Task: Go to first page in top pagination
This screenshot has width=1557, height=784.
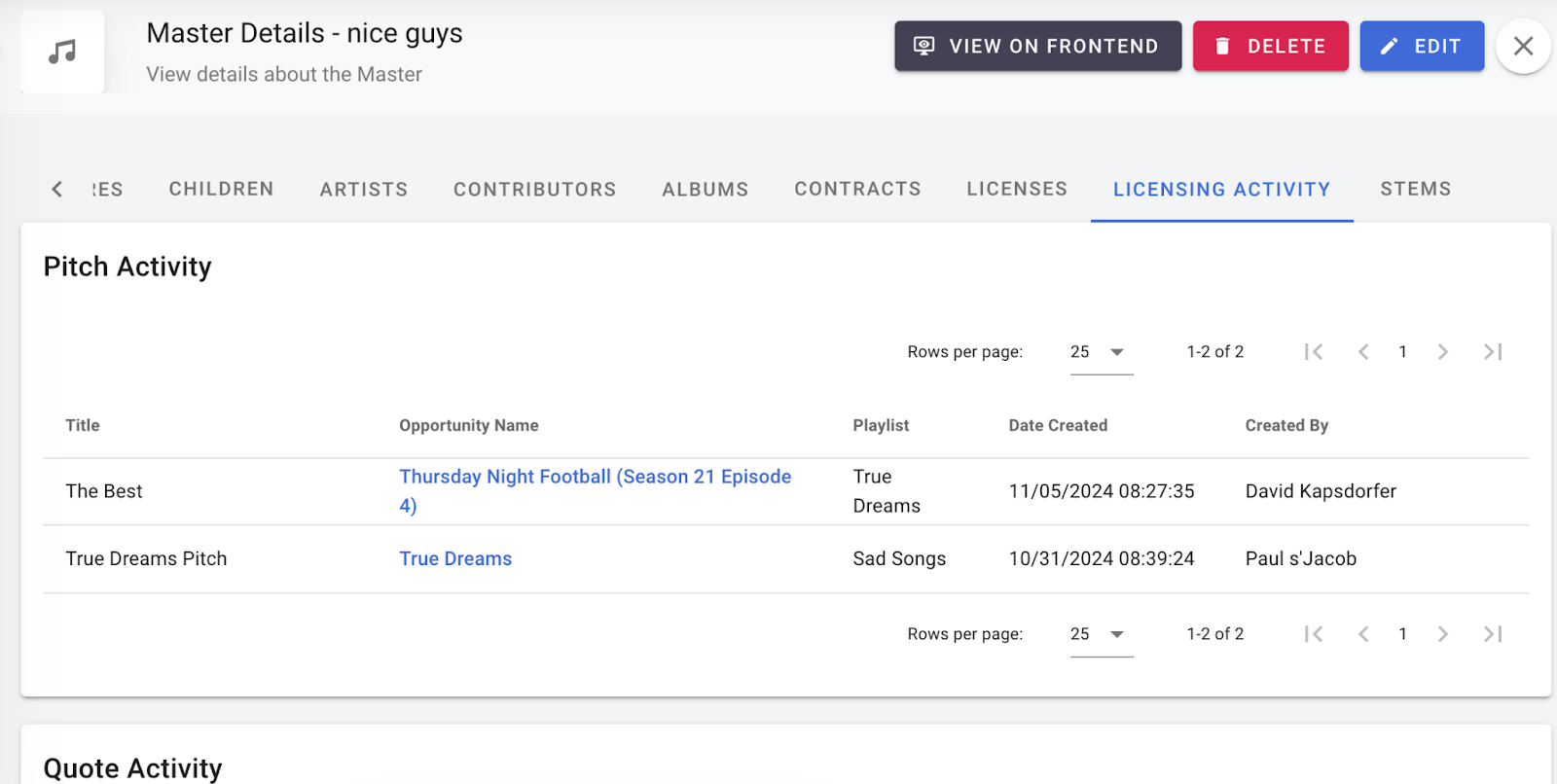Action: point(1314,352)
